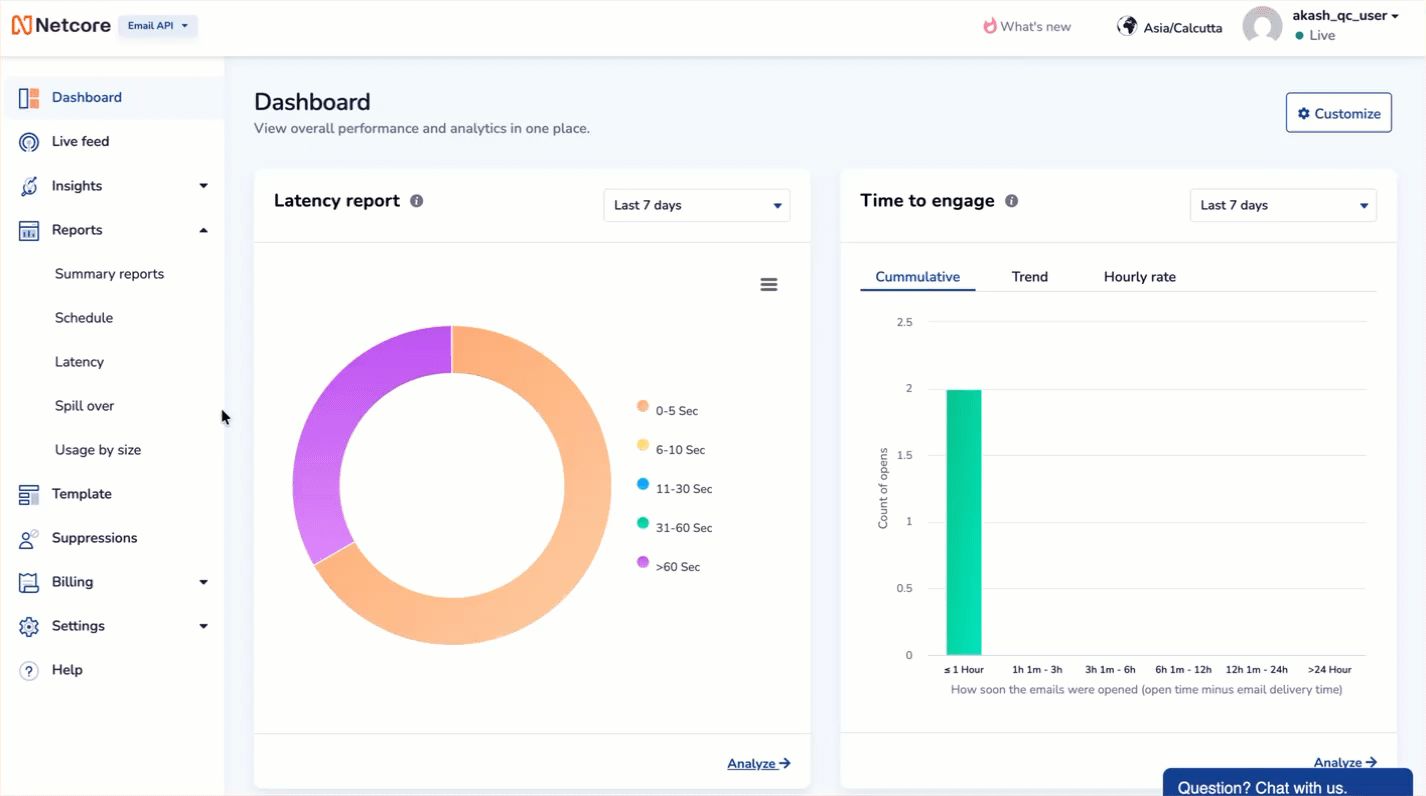
Task: Click the Netcore logo
Action: pyautogui.click(x=61, y=26)
